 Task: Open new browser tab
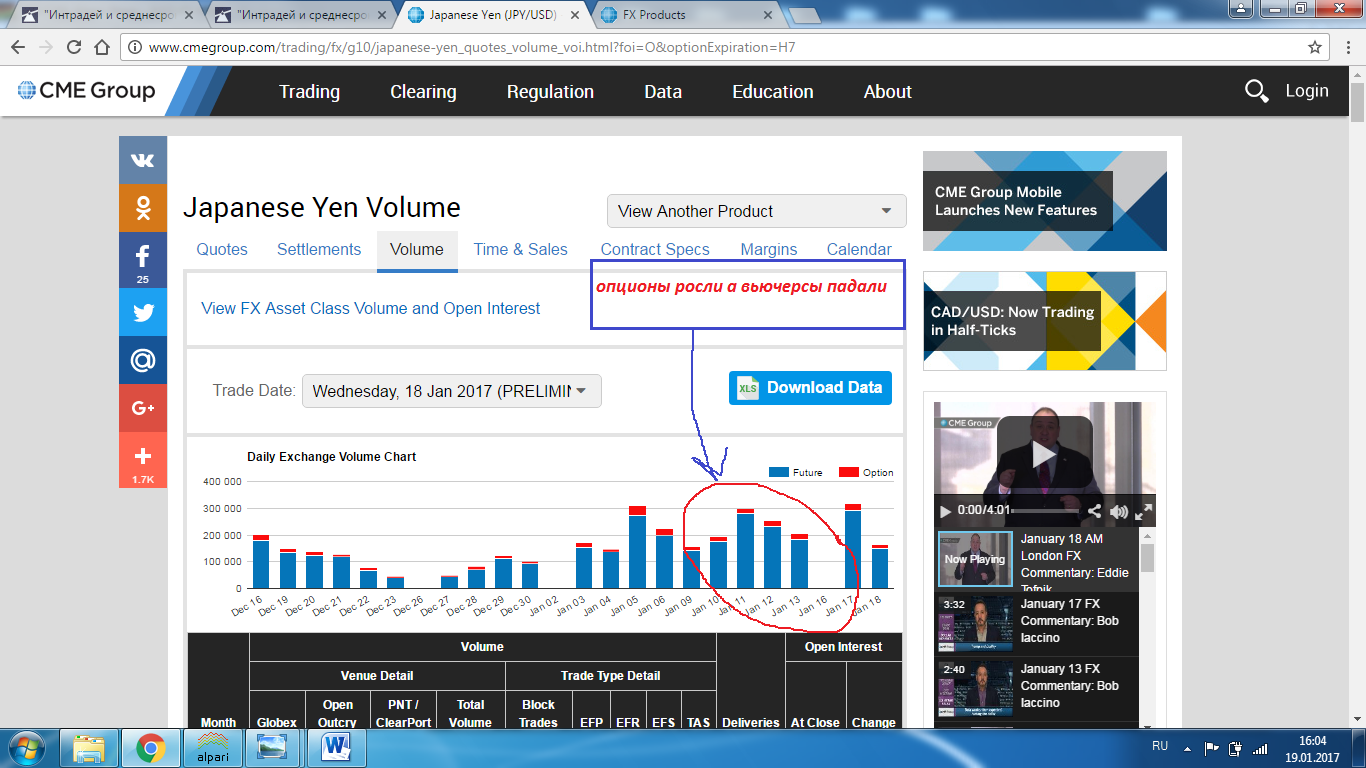[805, 15]
